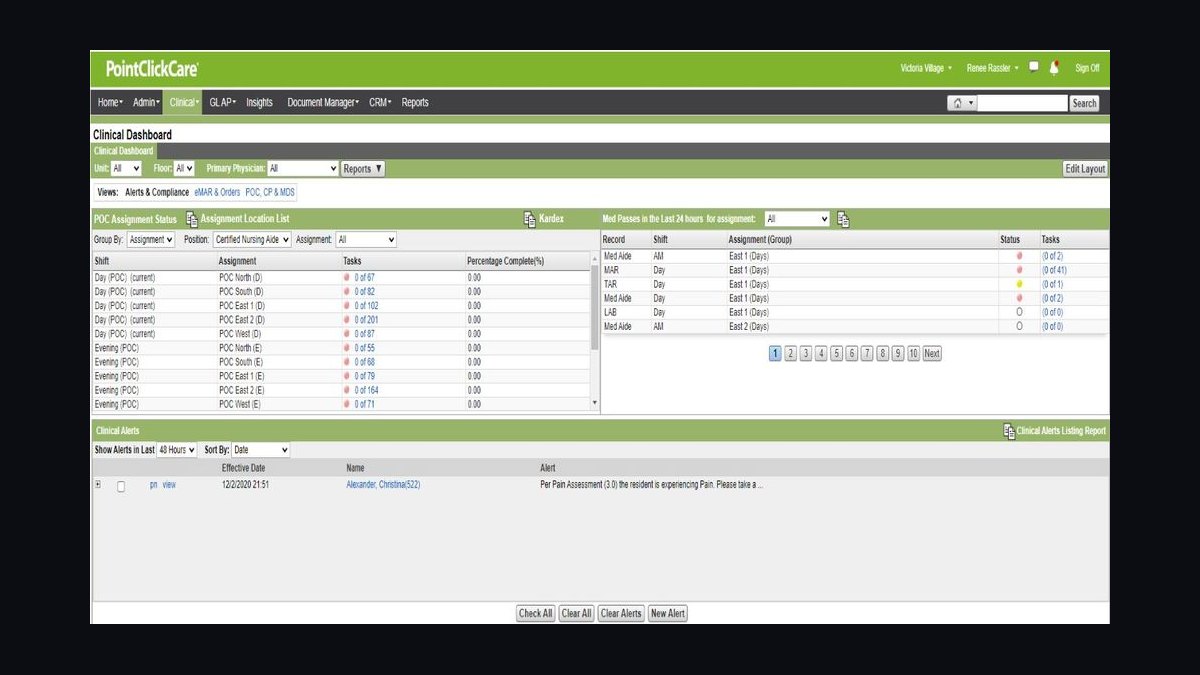Open the Reports dropdown button in filter bar
This screenshot has height=675, width=1200.
[x=363, y=169]
